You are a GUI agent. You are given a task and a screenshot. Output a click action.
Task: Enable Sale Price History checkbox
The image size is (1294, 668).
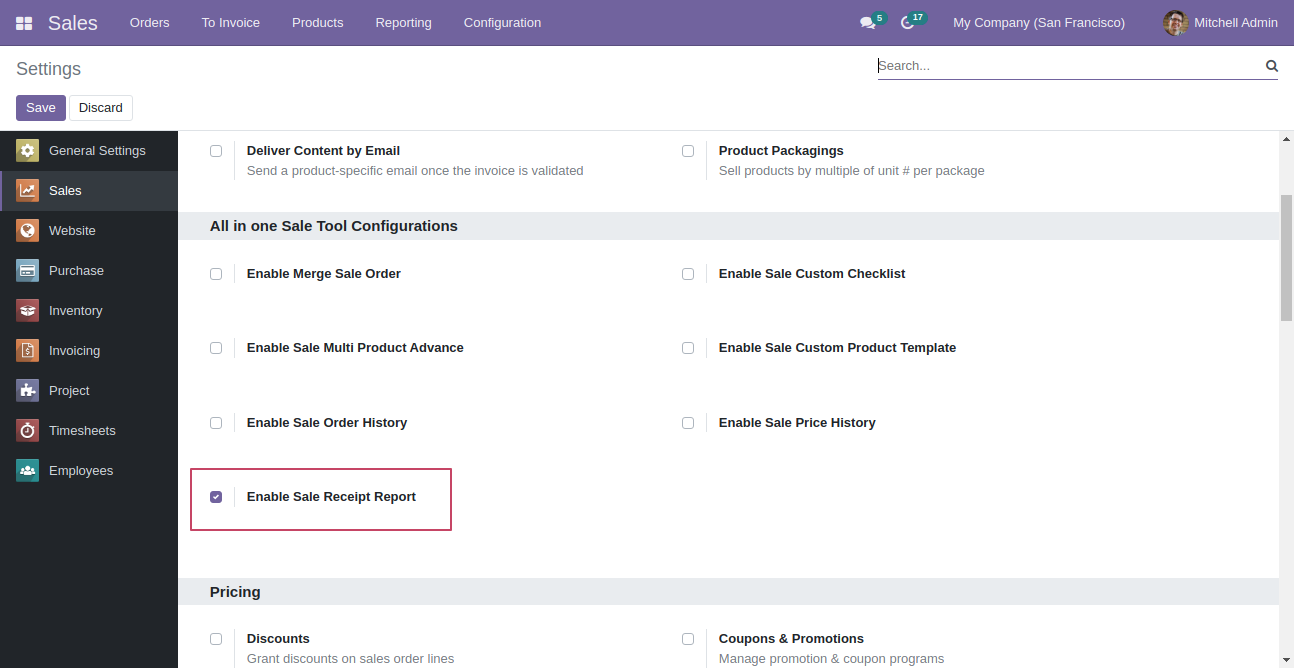pos(688,423)
